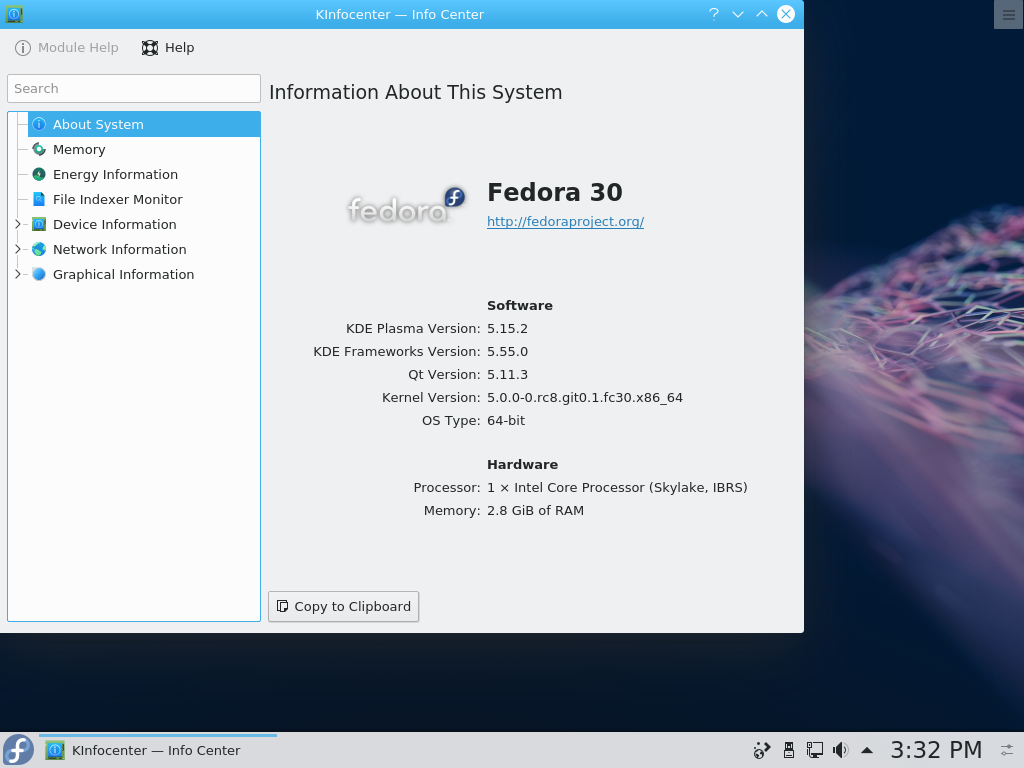Viewport: 1024px width, 768px height.
Task: Click the File Indexer Monitor icon
Action: pyautogui.click(x=39, y=199)
